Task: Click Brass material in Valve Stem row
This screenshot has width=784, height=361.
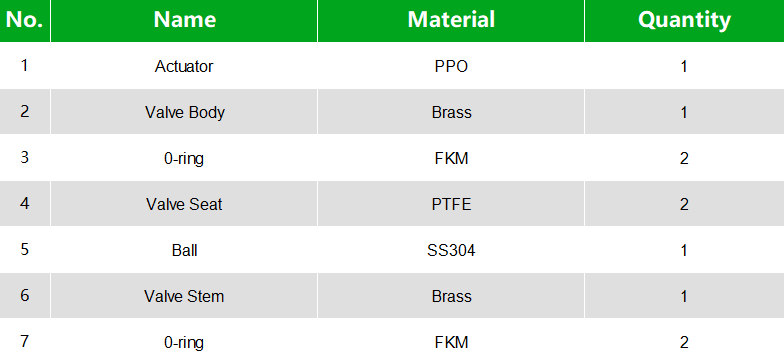Action: [x=451, y=296]
